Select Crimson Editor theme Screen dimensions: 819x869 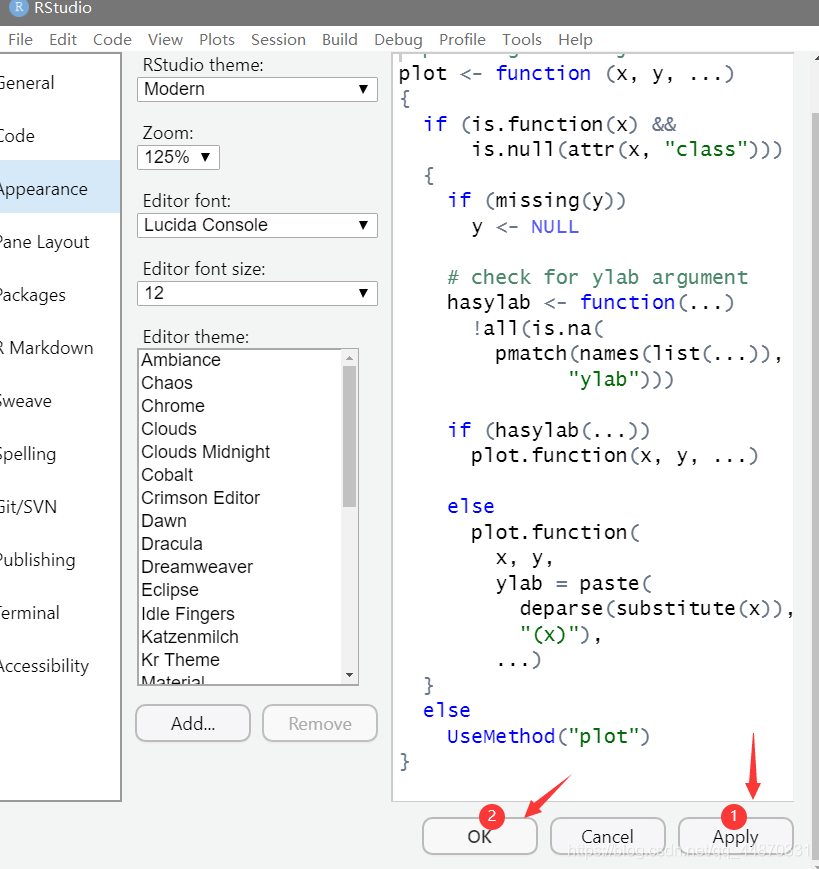pyautogui.click(x=240, y=498)
